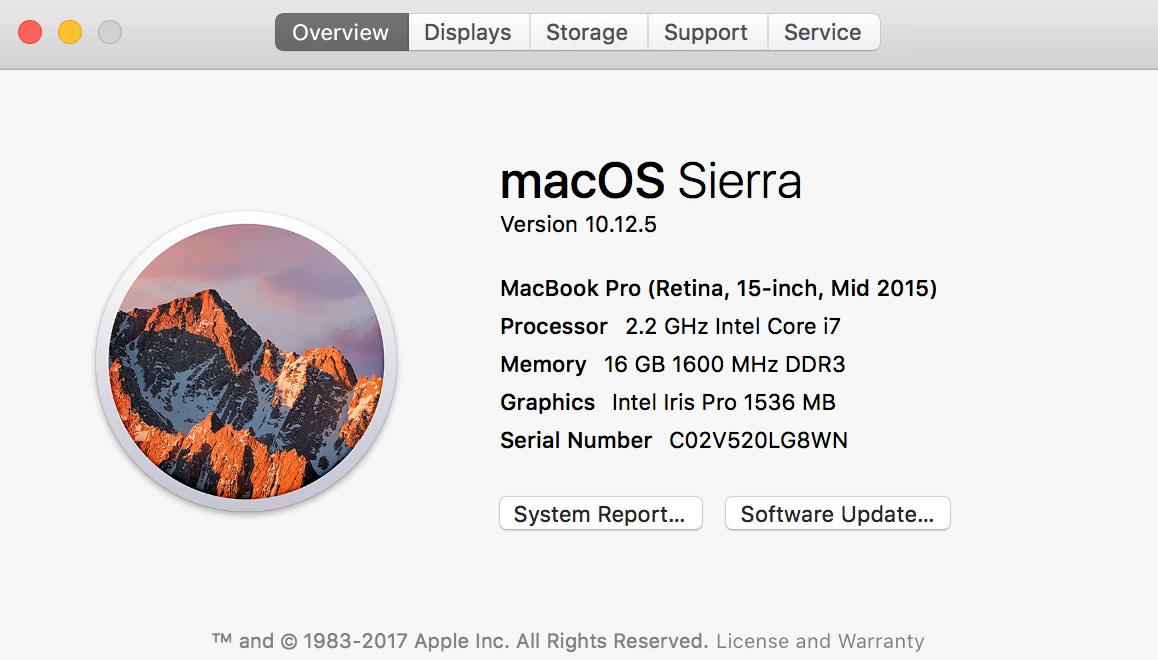Launch Software Update
The width and height of the screenshot is (1158, 660).
(x=837, y=514)
